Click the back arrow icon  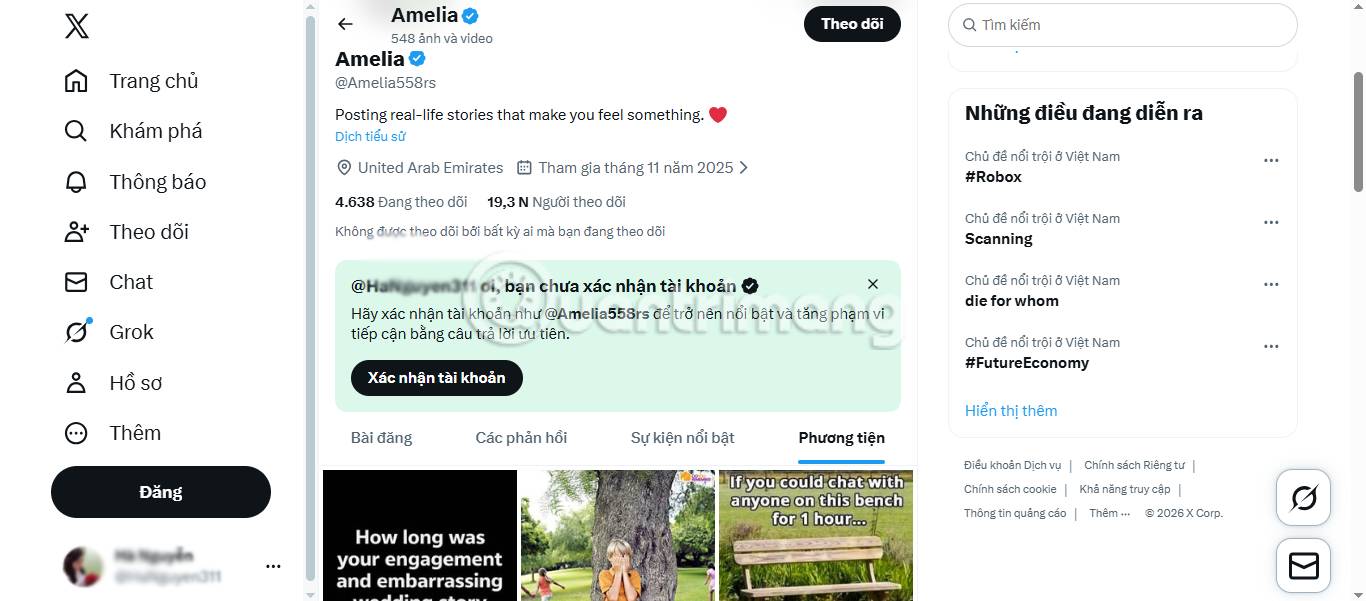pyautogui.click(x=346, y=24)
